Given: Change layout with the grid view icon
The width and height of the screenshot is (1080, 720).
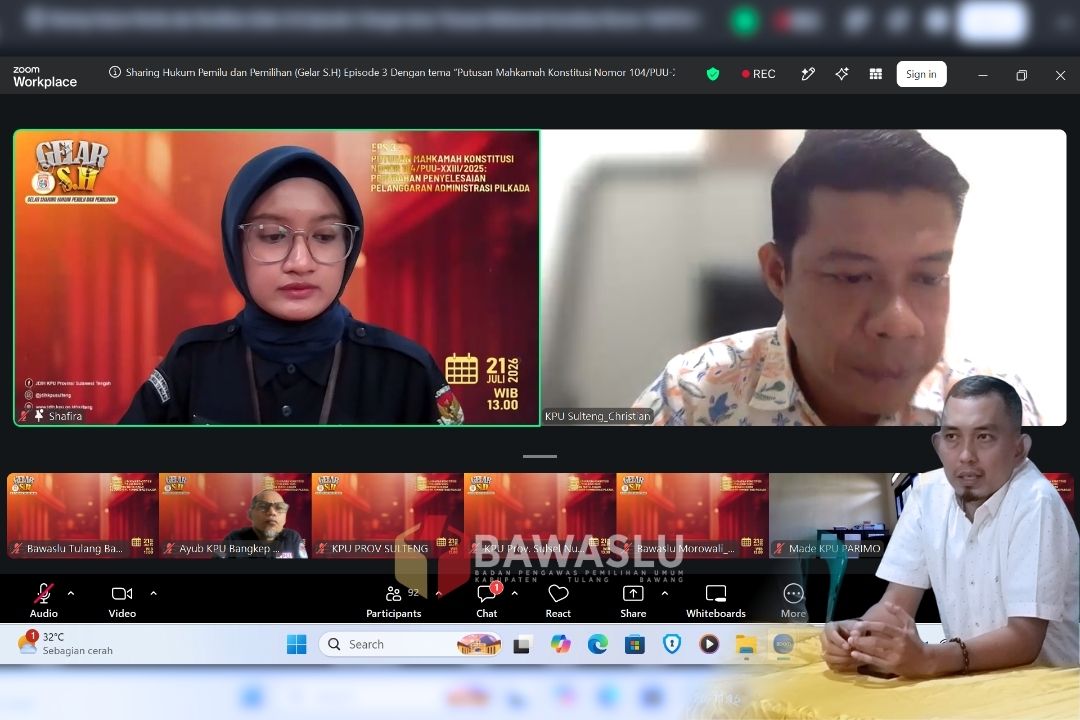Looking at the screenshot, I should coord(875,74).
